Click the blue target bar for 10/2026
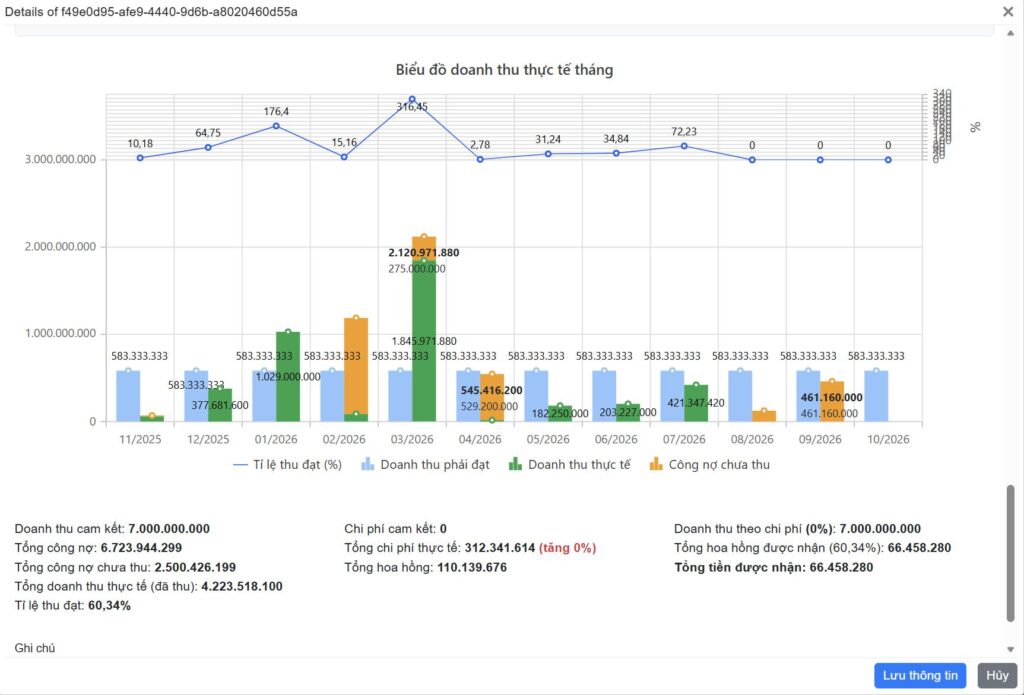This screenshot has width=1024, height=695. click(x=876, y=396)
